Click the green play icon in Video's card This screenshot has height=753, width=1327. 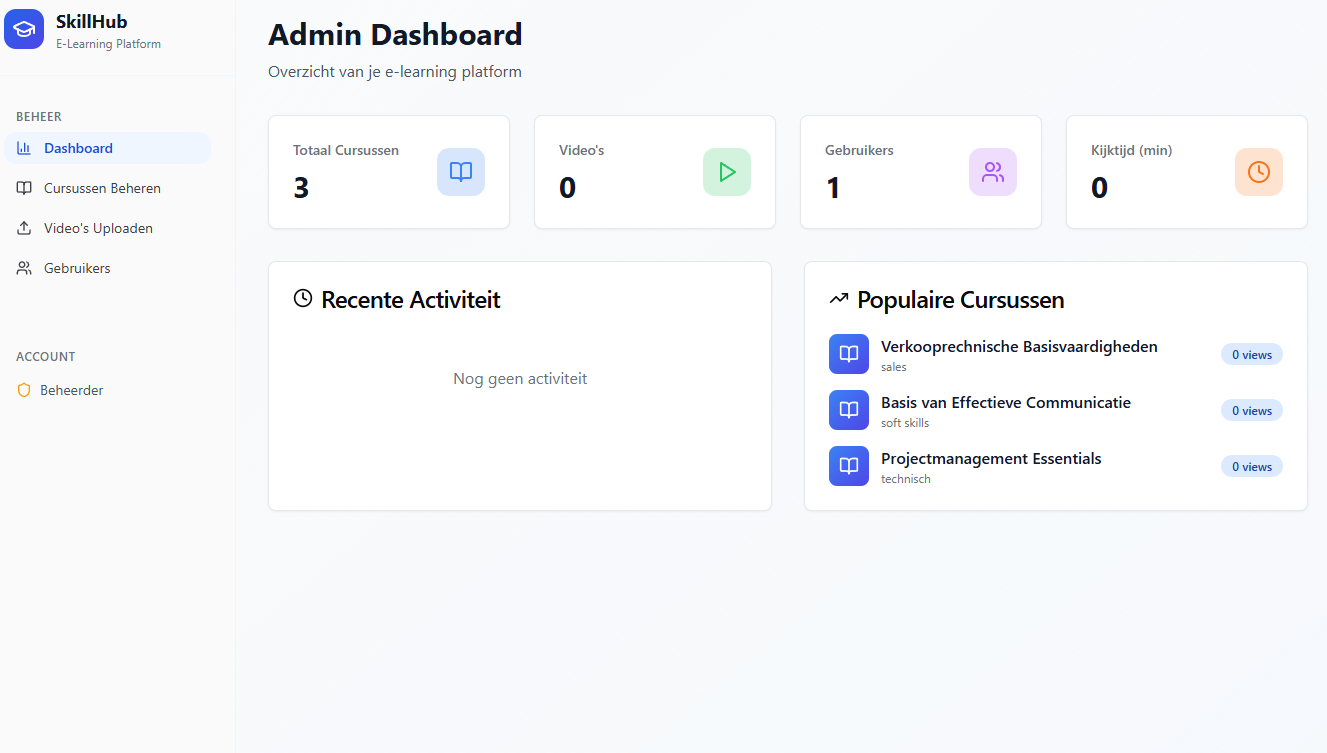pyautogui.click(x=727, y=172)
